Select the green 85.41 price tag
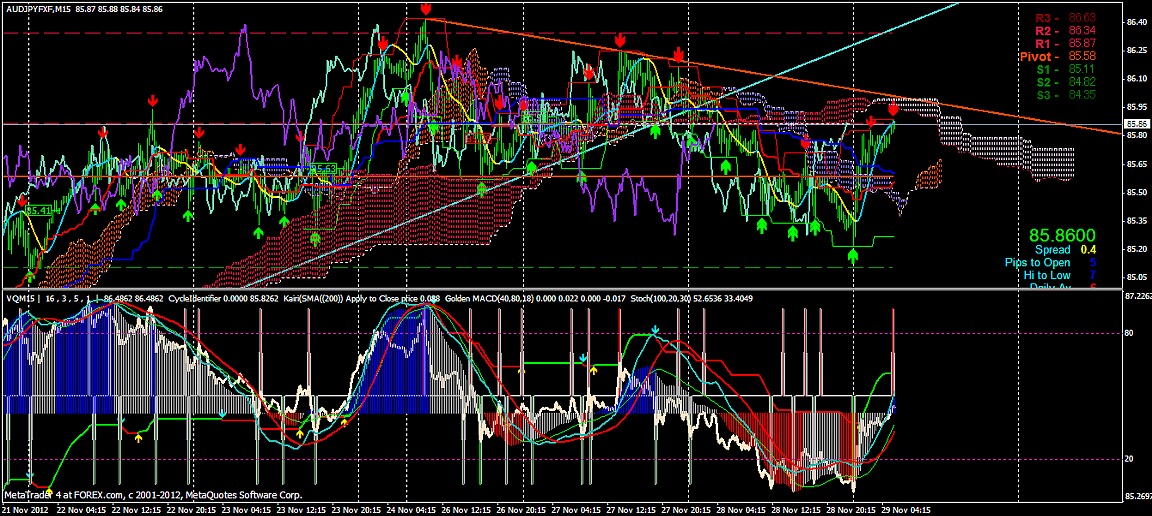This screenshot has width=1152, height=516. click(x=40, y=210)
